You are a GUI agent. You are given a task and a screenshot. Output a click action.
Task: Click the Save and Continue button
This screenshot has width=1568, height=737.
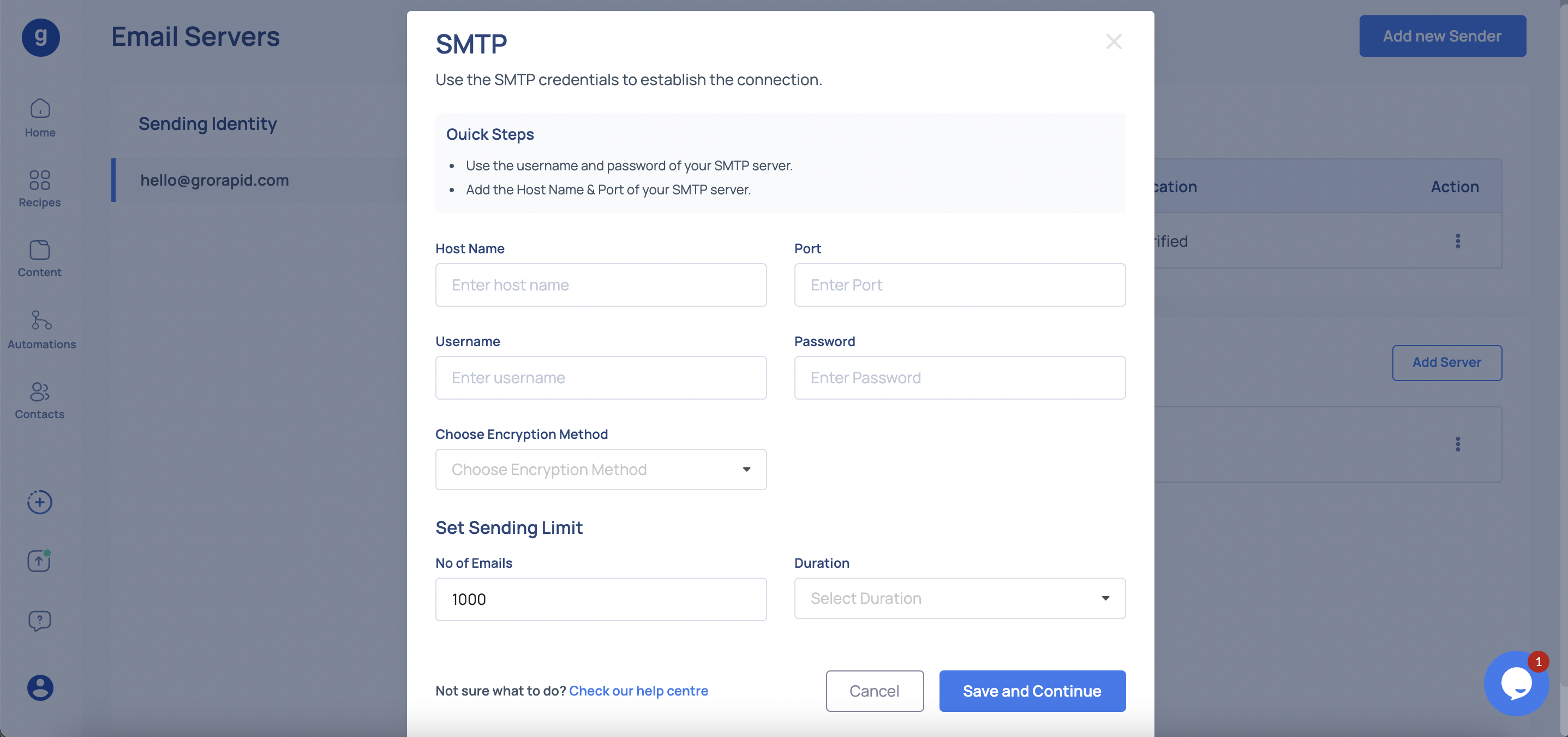pos(1032,691)
